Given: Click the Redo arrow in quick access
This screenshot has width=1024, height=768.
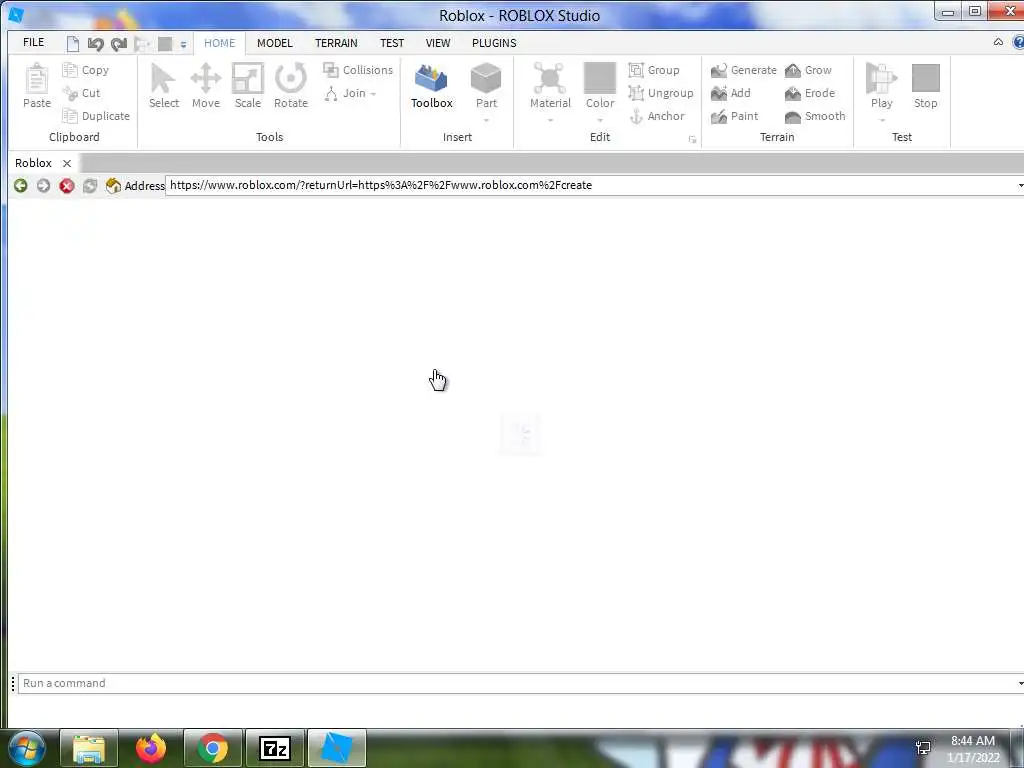Looking at the screenshot, I should point(119,44).
